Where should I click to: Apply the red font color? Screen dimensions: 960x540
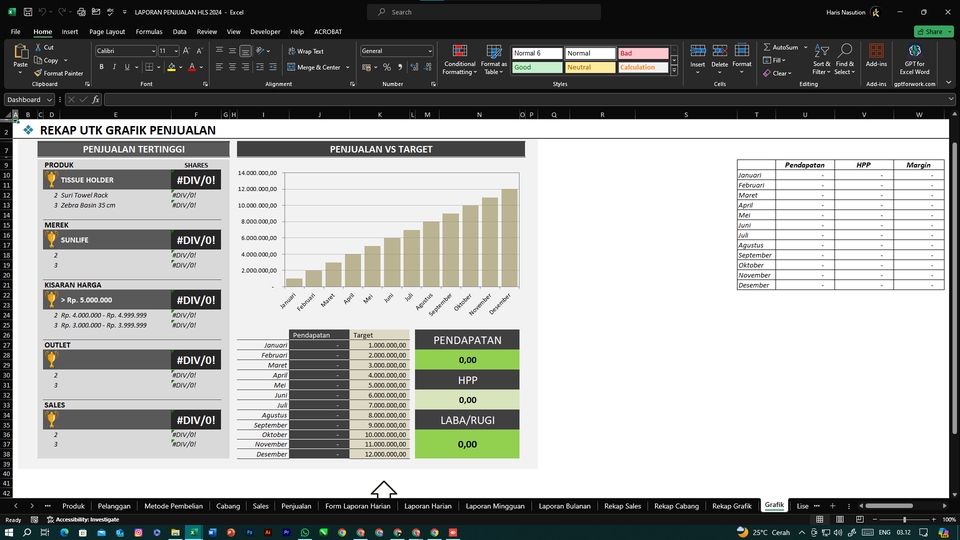click(x=192, y=67)
